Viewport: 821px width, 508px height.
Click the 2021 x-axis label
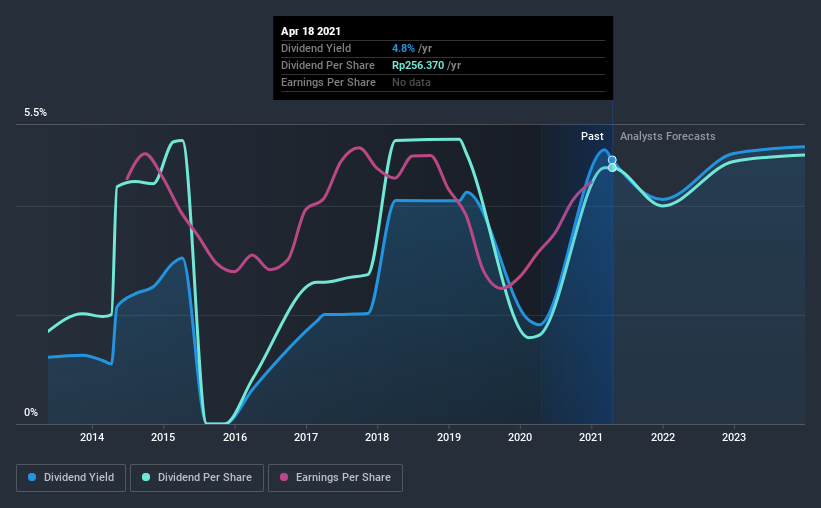tap(591, 437)
